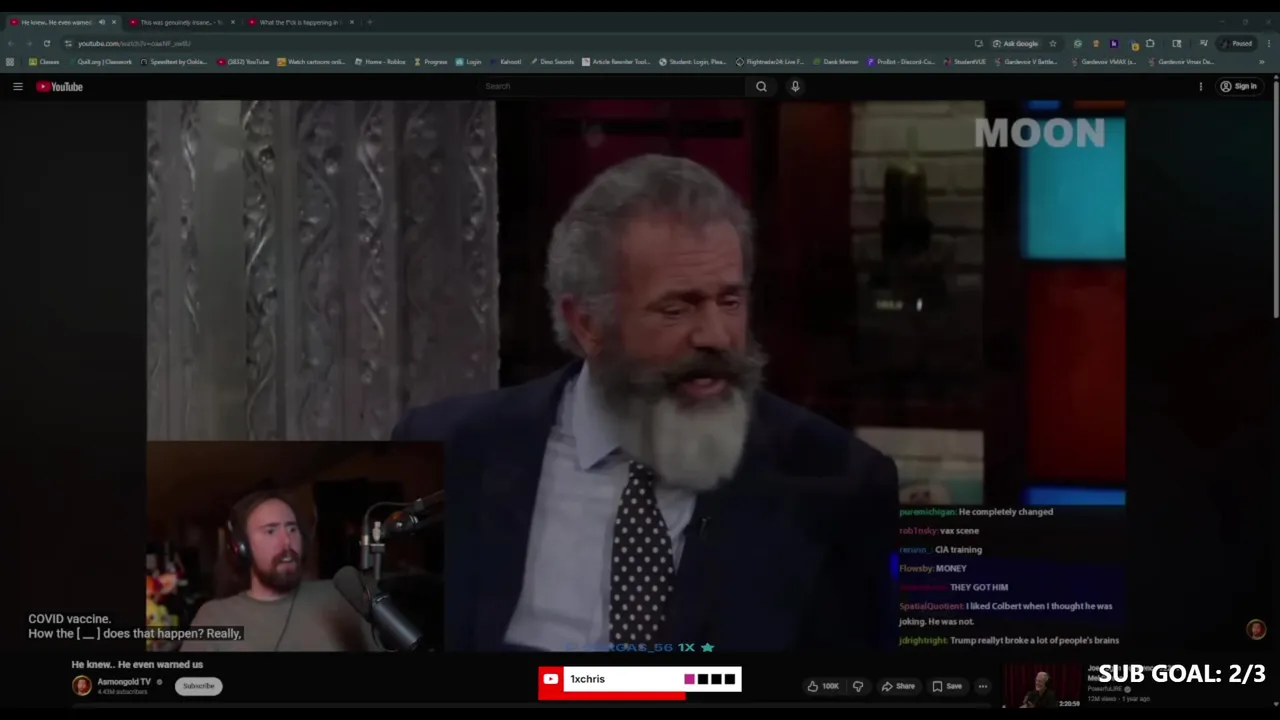This screenshot has width=1280, height=720.
Task: Open the browser apps grid icon
Action: point(10,62)
